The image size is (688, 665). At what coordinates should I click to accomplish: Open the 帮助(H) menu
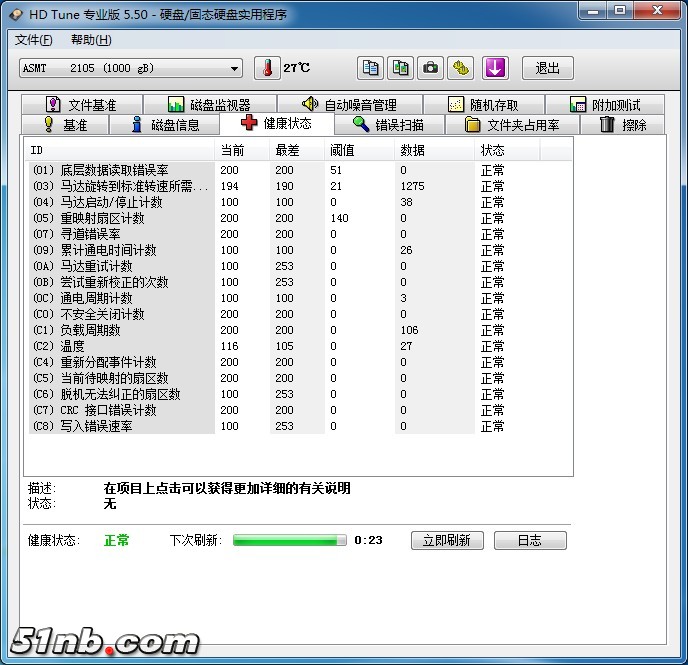point(91,40)
